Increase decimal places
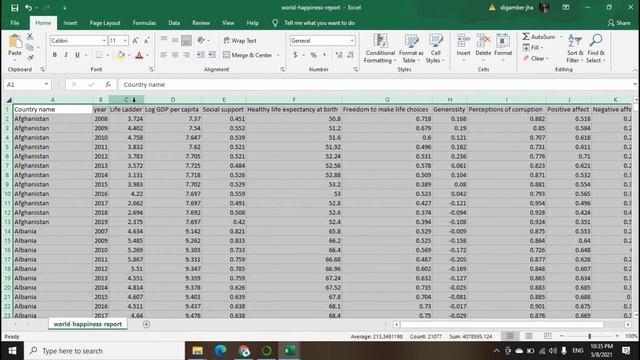This screenshot has height=360, width=640. 339,55
